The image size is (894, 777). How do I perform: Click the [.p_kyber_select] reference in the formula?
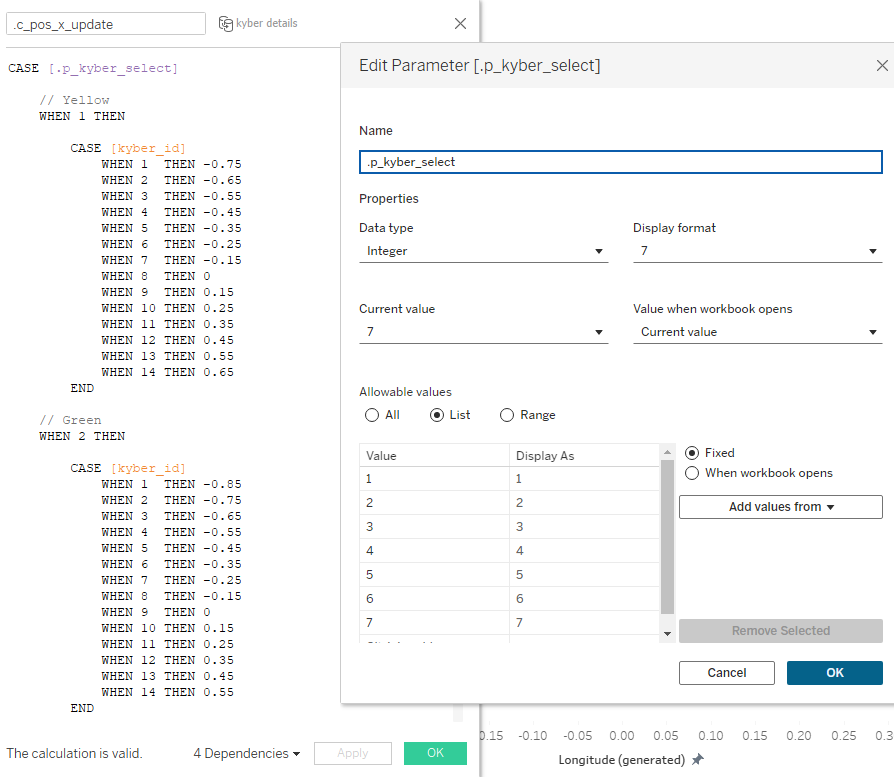coord(113,68)
